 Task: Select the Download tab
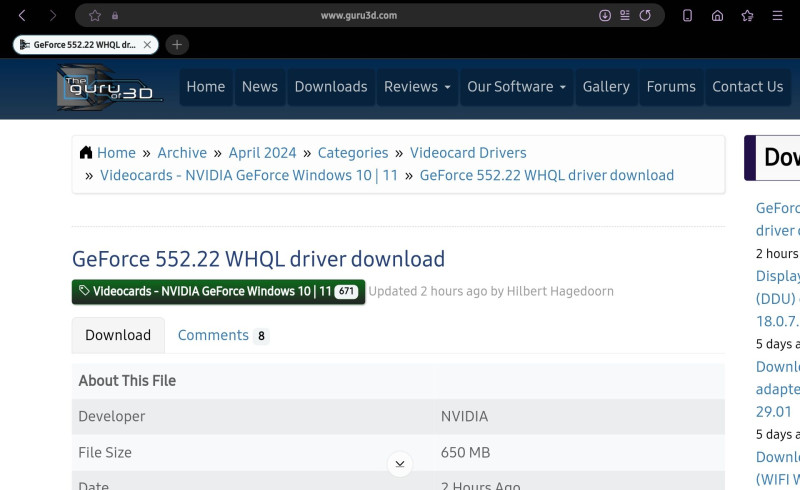click(118, 335)
